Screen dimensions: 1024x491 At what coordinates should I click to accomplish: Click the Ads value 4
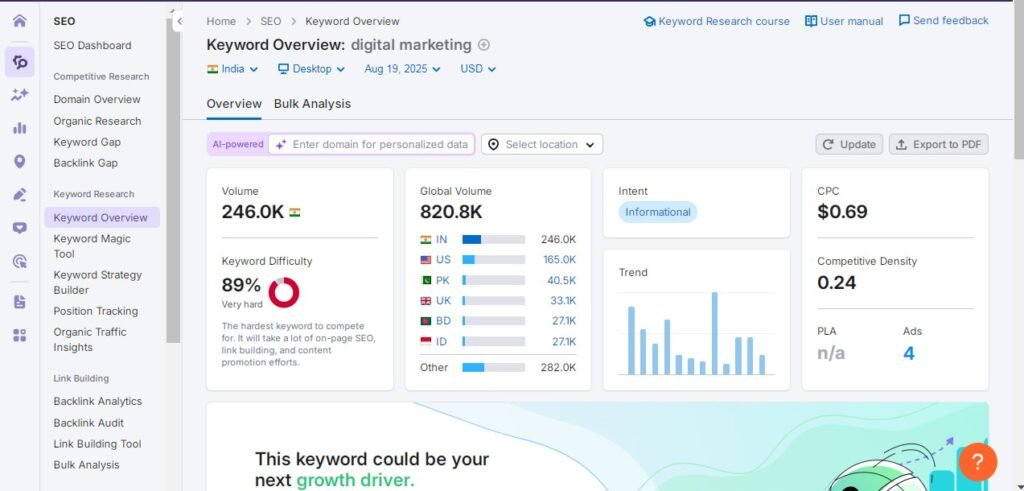[x=908, y=353]
